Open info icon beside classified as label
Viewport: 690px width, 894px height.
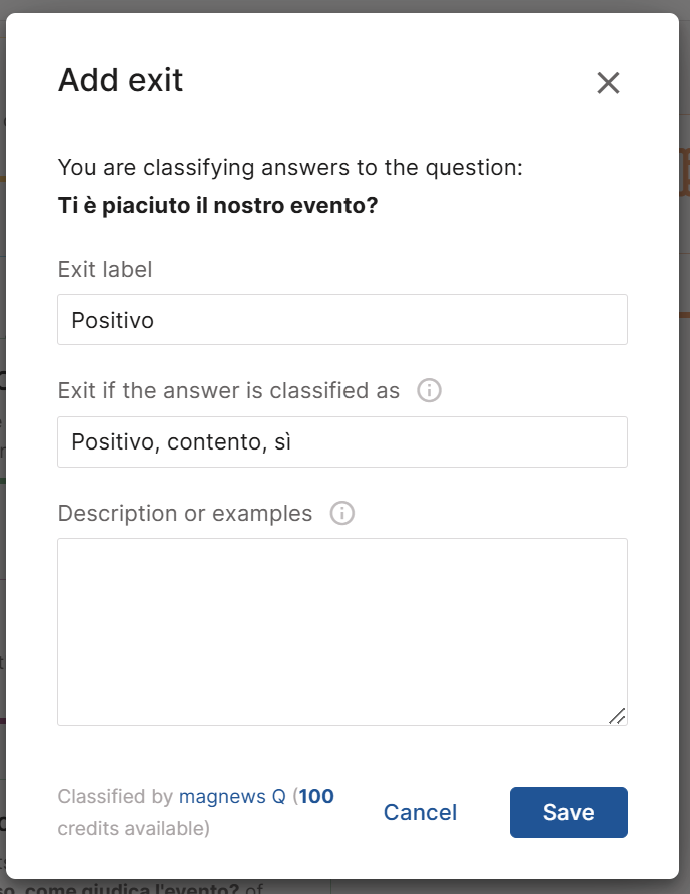click(429, 391)
